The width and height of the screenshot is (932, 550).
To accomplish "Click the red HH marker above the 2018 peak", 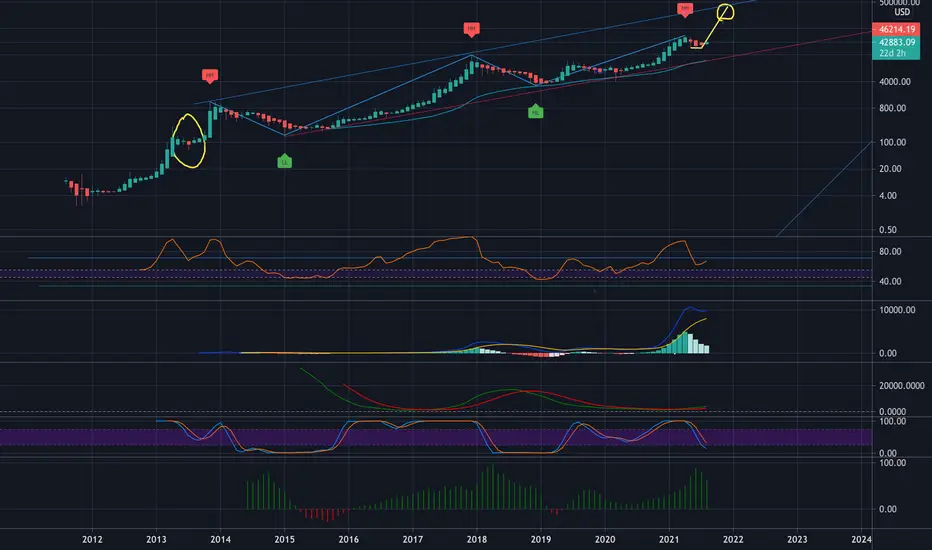I will (x=471, y=29).
